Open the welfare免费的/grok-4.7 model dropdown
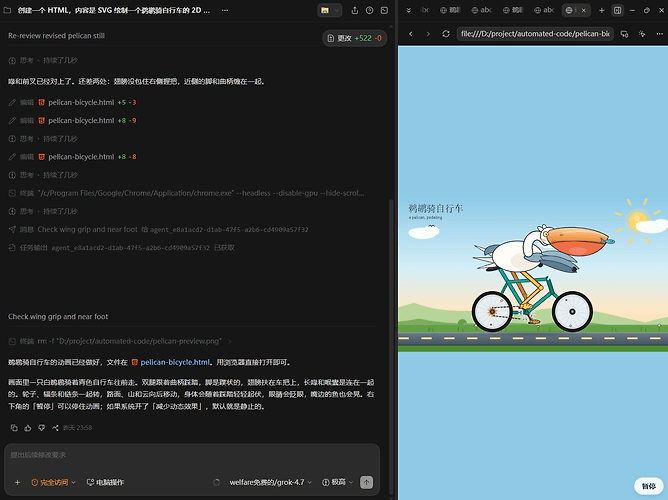Image resolution: width=668 pixels, height=500 pixels. point(271,482)
